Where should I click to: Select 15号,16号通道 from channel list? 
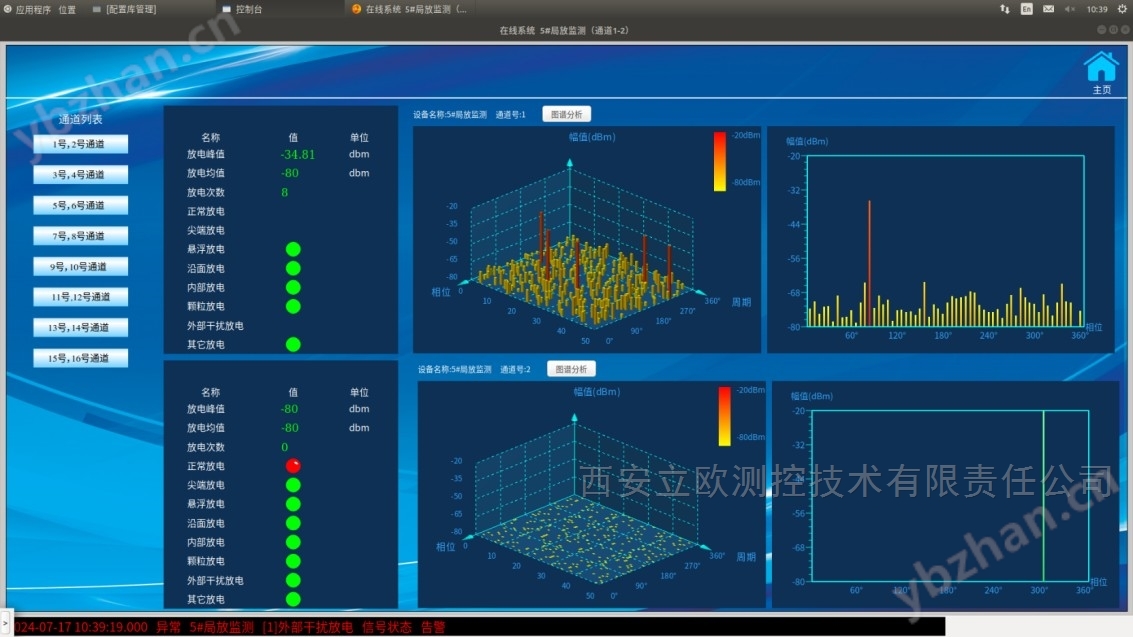tap(81, 358)
